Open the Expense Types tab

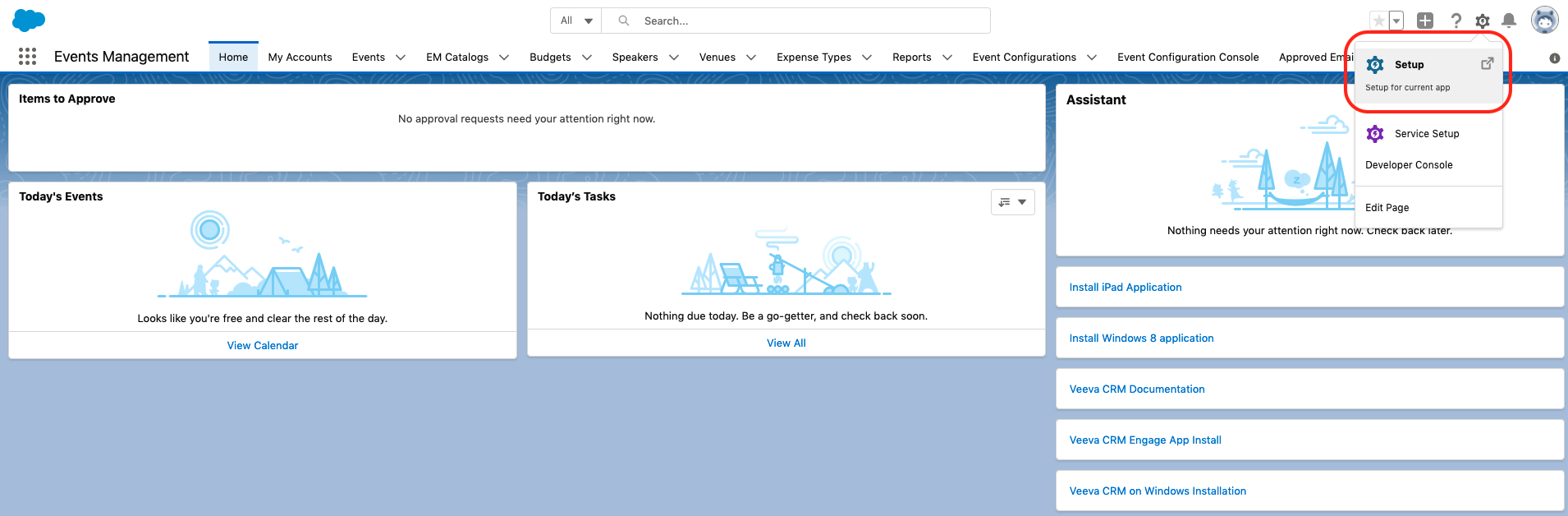tap(814, 57)
